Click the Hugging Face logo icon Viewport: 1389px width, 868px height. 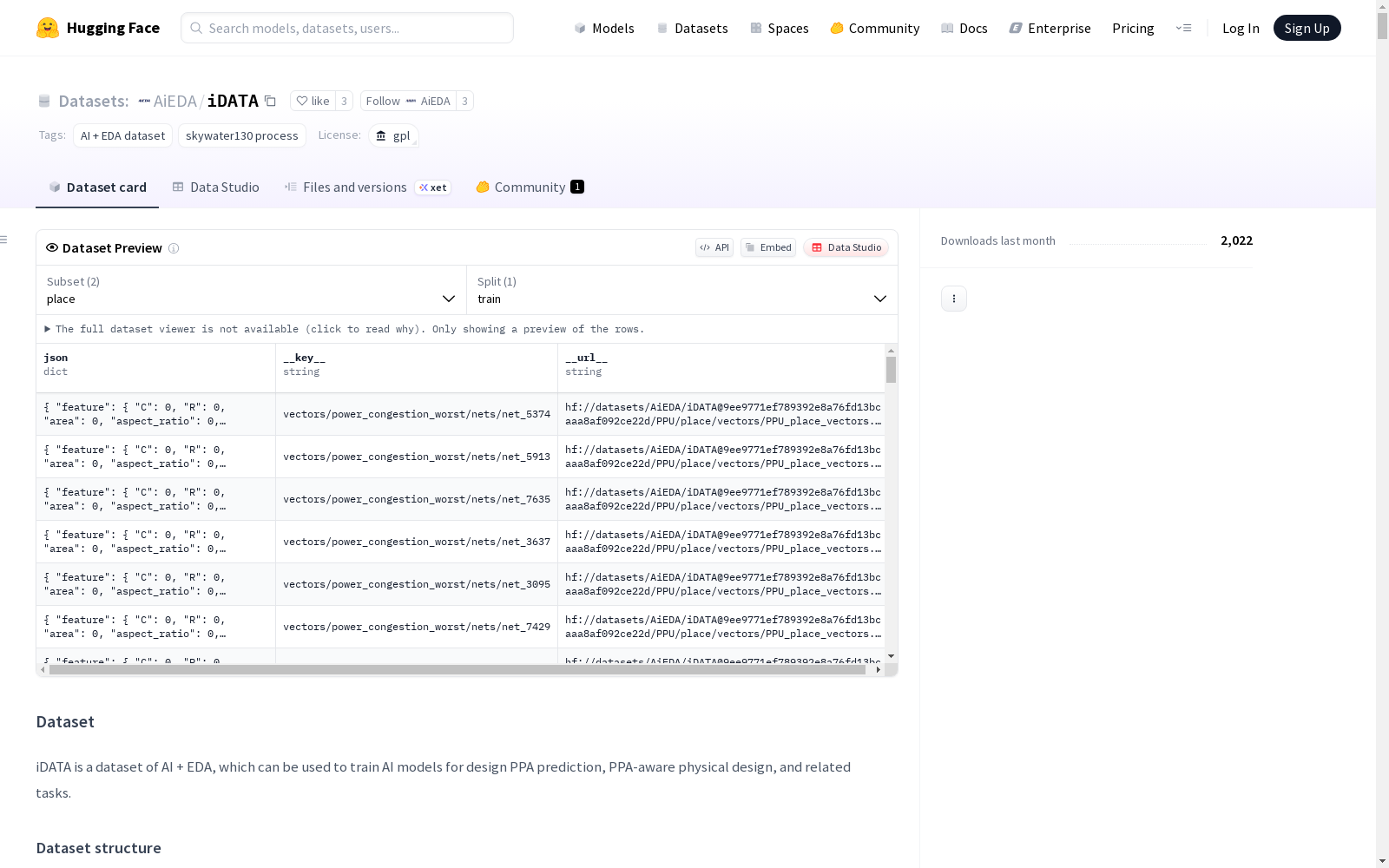point(48,28)
